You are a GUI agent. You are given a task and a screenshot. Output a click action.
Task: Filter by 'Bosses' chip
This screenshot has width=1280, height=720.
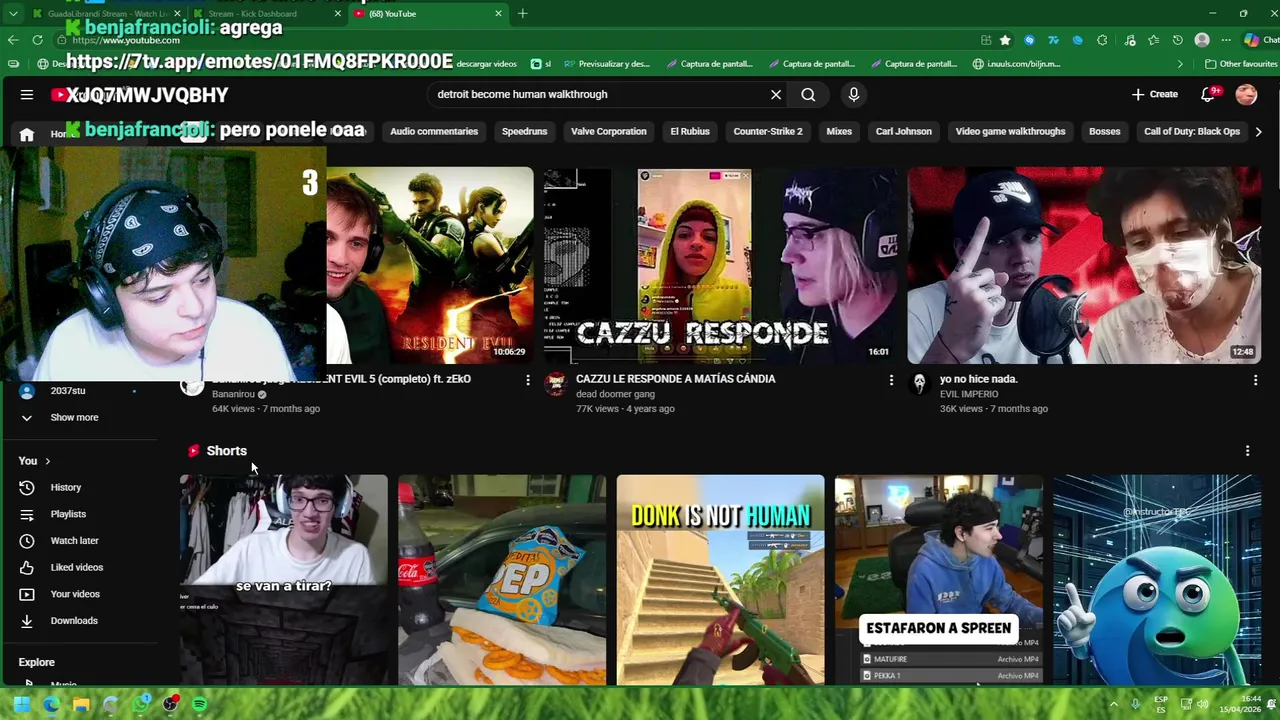pos(1104,131)
